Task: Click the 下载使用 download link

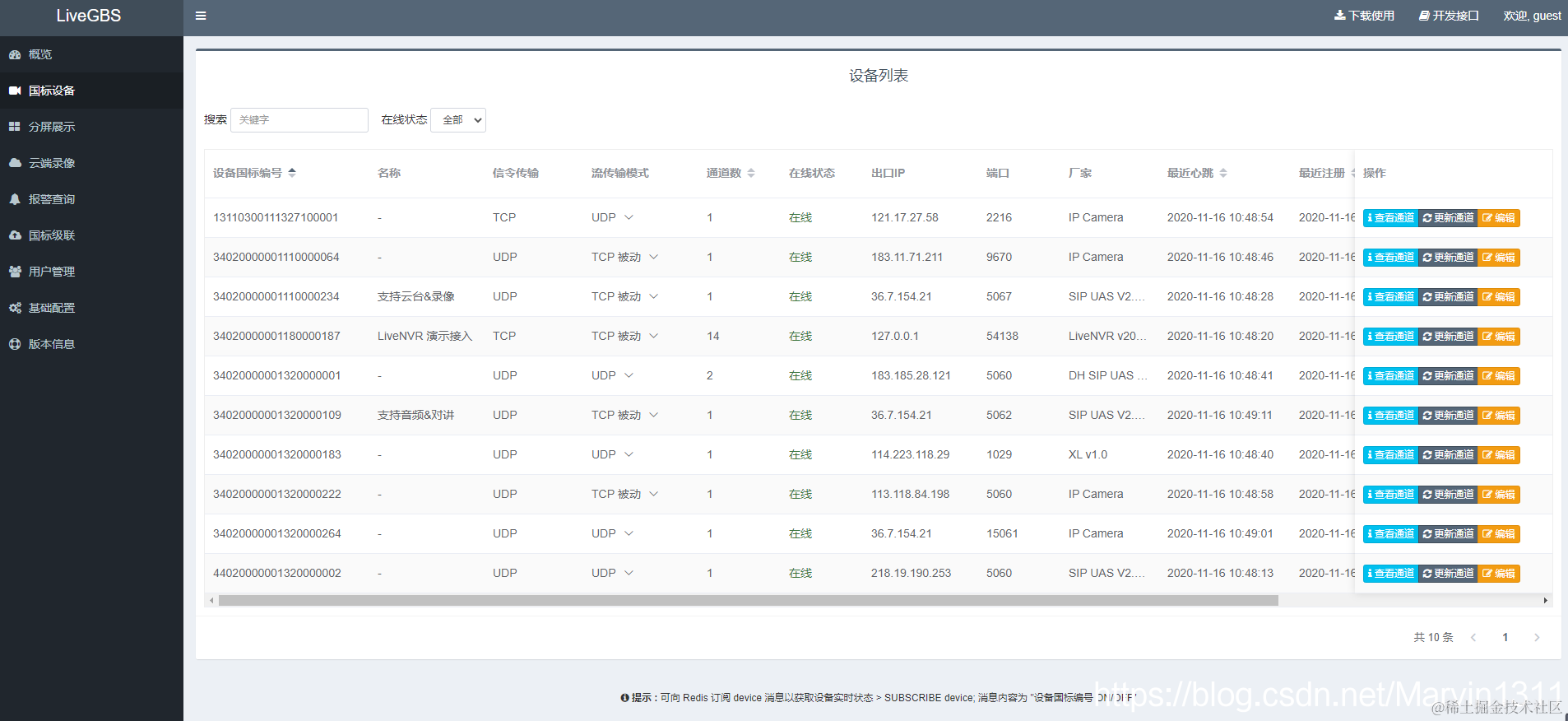Action: tap(1364, 16)
